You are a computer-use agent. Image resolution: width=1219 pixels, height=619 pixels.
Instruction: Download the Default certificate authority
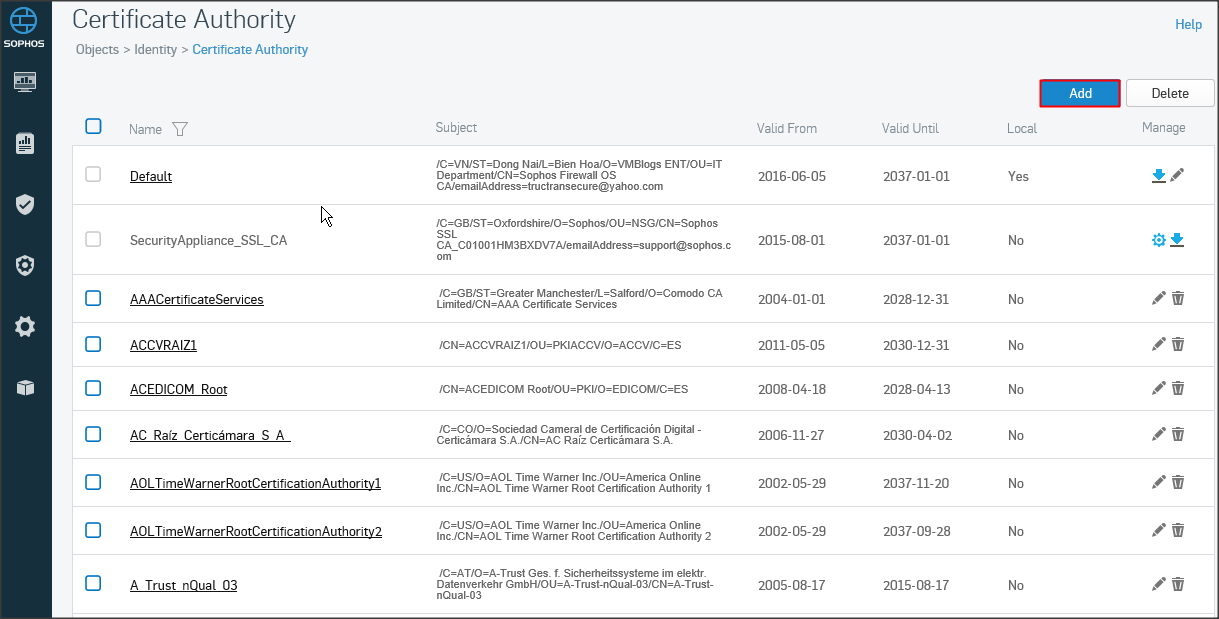coord(1158,176)
